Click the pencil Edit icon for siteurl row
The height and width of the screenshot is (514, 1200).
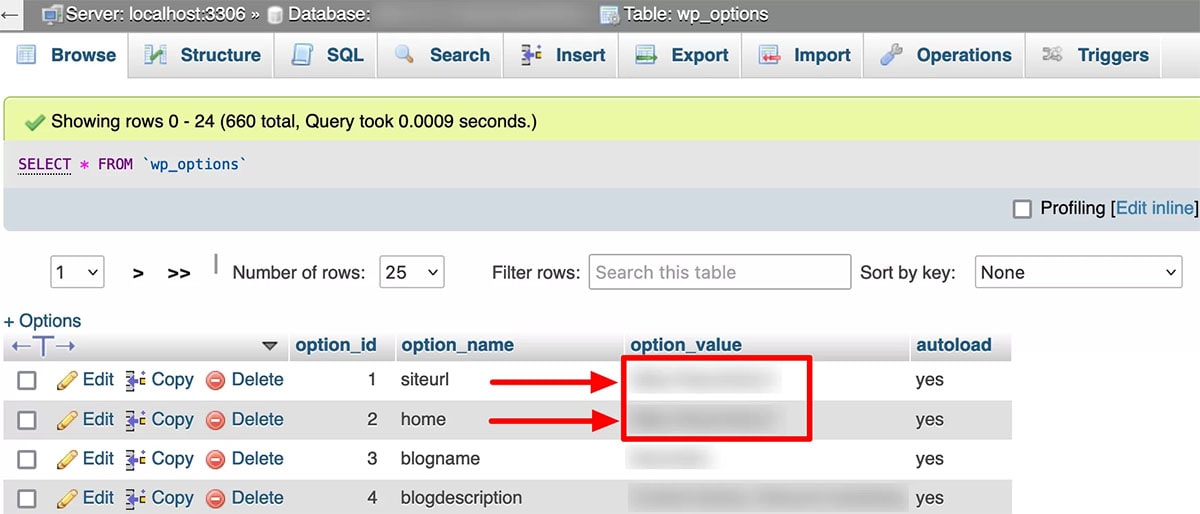point(67,380)
